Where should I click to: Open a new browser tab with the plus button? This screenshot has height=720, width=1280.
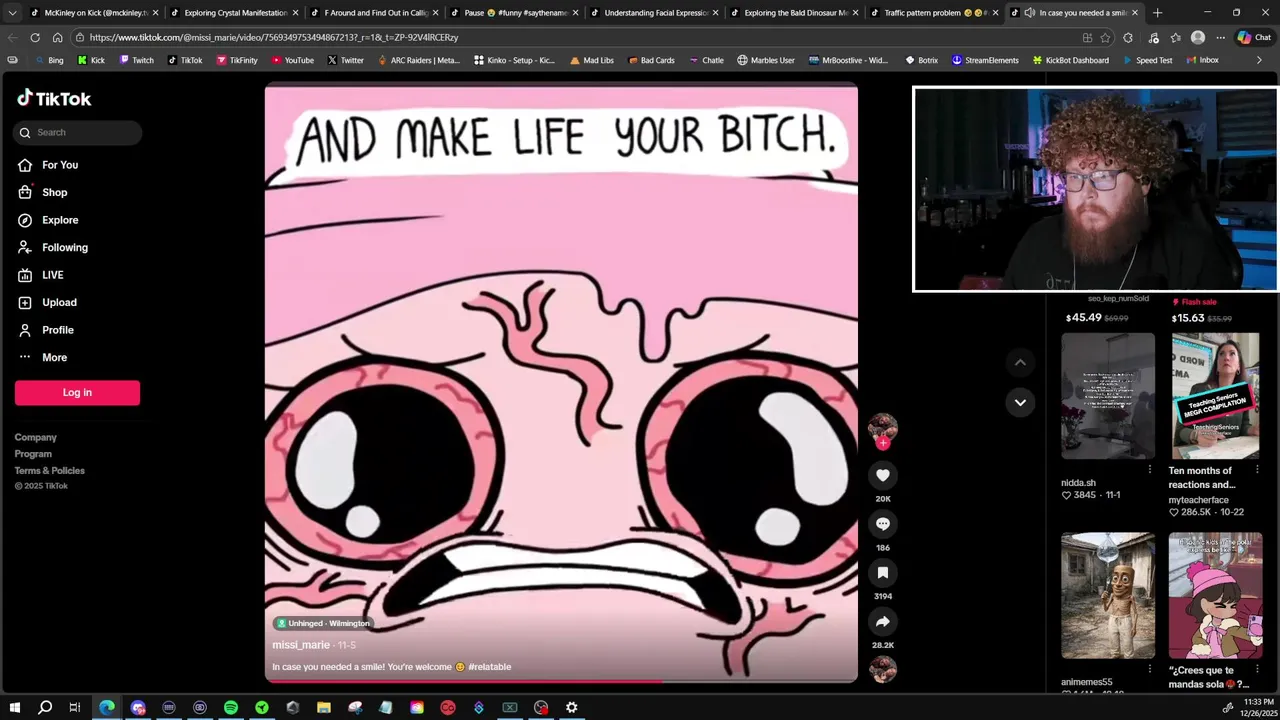[1157, 13]
